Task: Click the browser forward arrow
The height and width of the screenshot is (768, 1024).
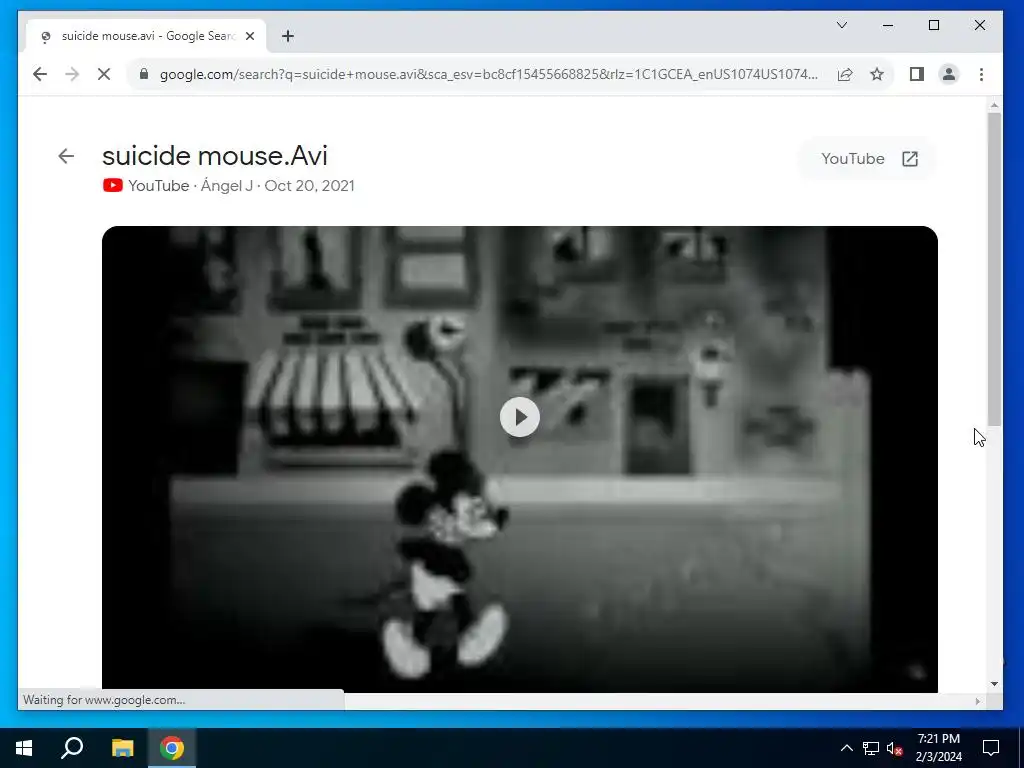Action: pos(72,74)
